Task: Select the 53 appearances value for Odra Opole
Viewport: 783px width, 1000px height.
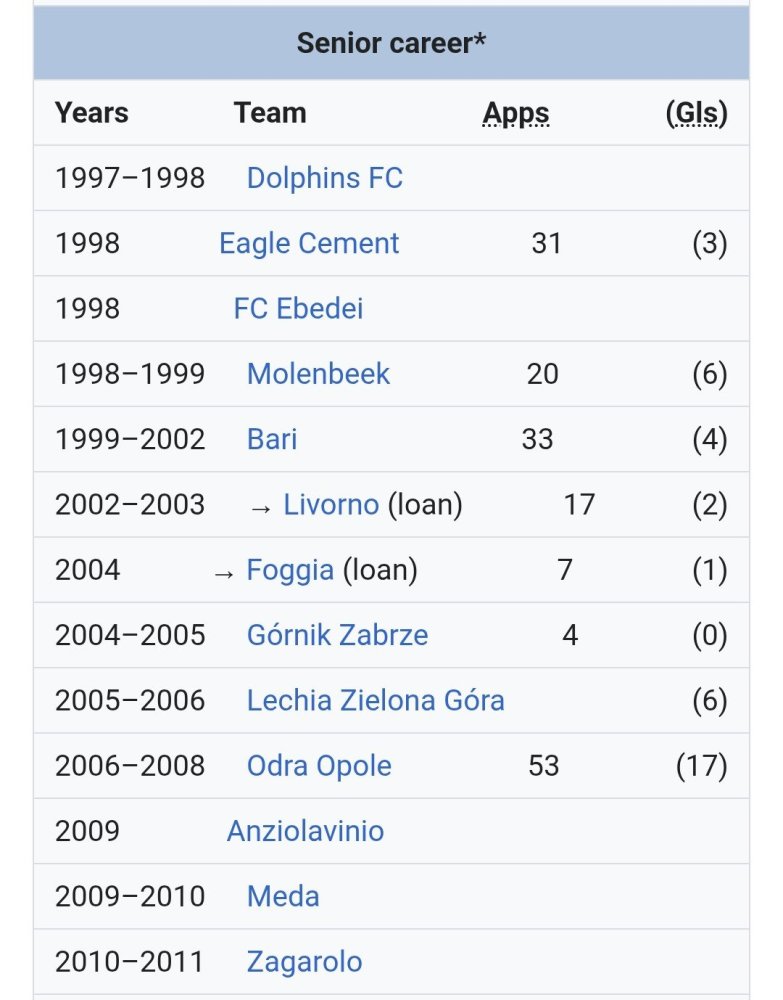Action: pos(543,766)
